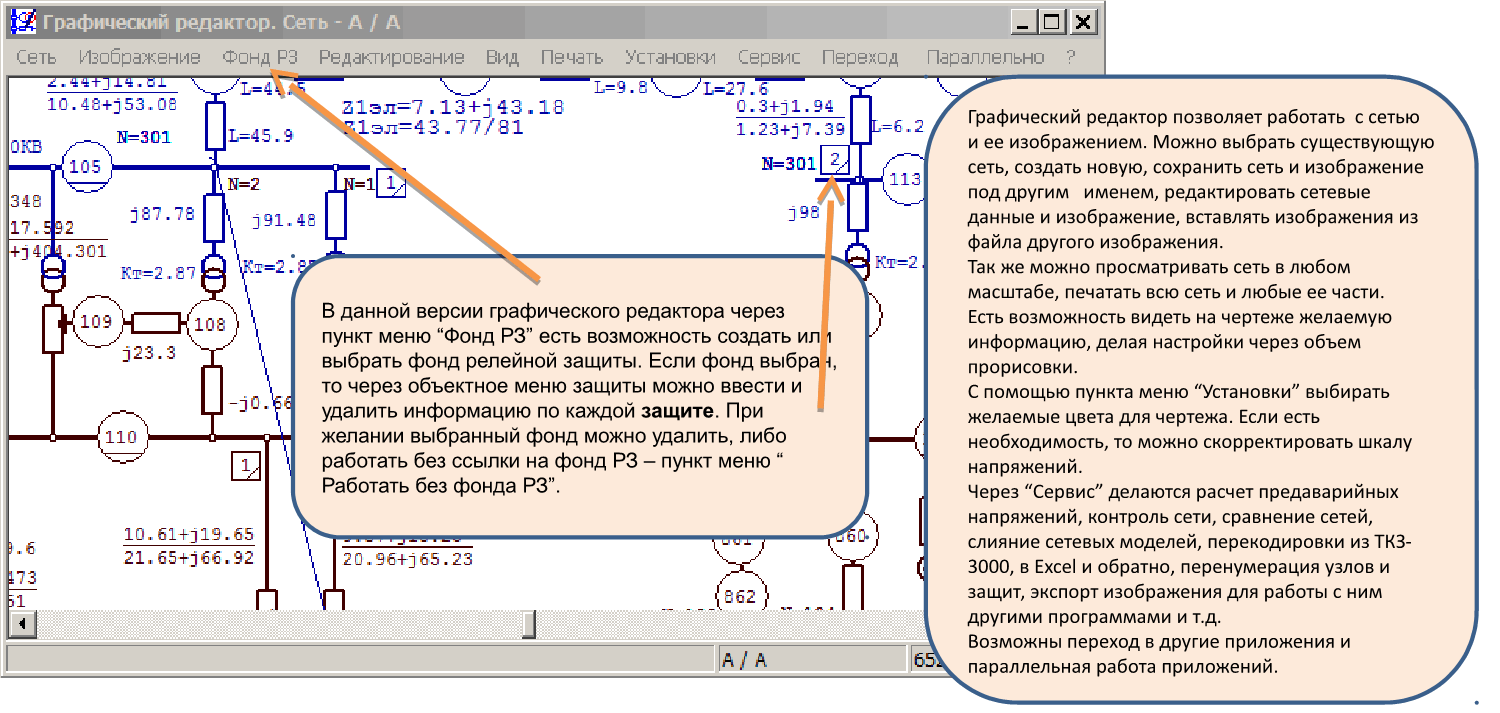The height and width of the screenshot is (713, 1500).
Task: Click protection box 2 near N=301
Action: [x=835, y=159]
